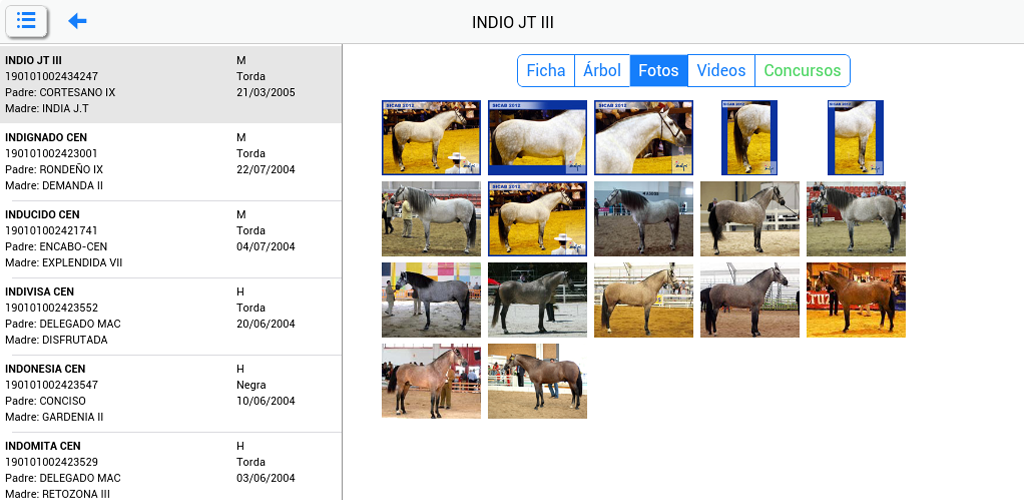Show the Videos tab

pyautogui.click(x=721, y=70)
